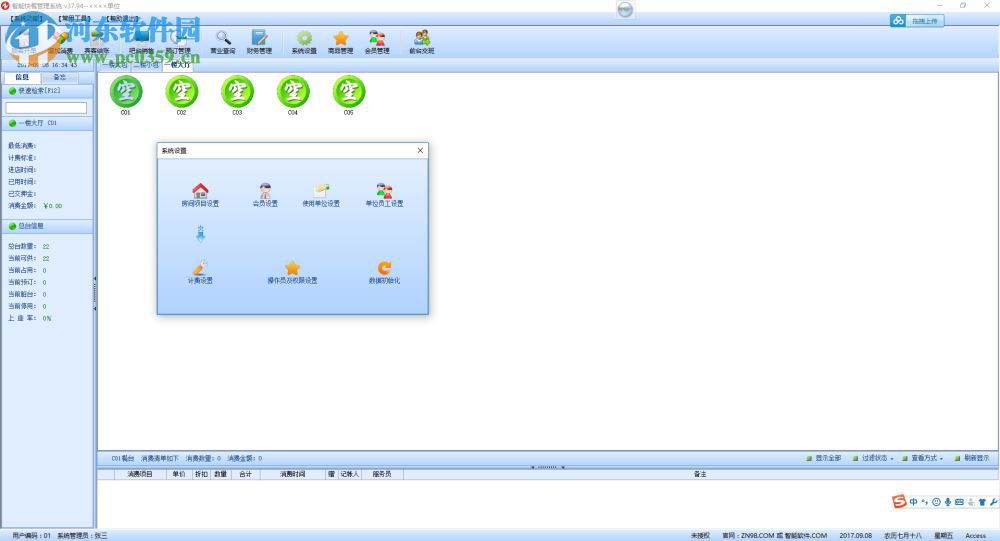The height and width of the screenshot is (541, 1000).
Task: Open the 帮助退出 menu
Action: [x=122, y=19]
